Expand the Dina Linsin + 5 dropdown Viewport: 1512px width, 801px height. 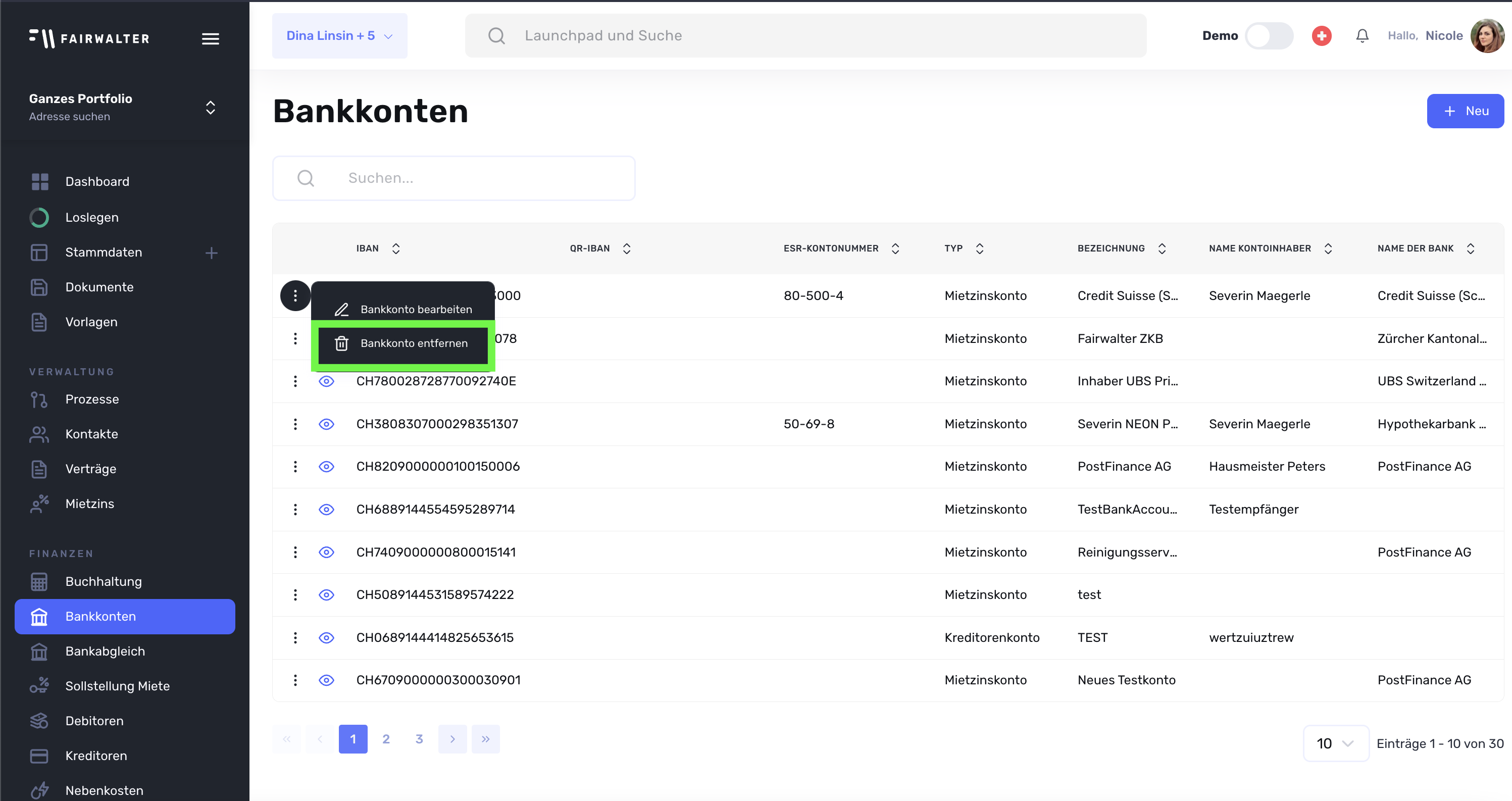[x=339, y=36]
